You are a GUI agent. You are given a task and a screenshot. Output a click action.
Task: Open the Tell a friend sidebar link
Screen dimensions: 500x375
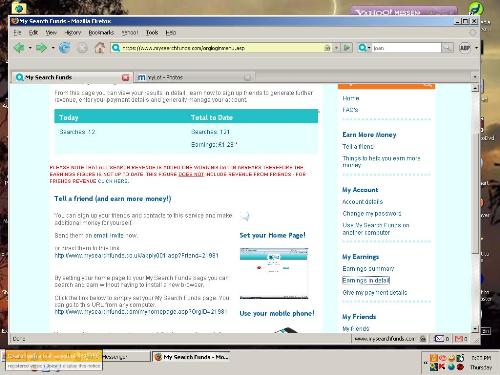[x=358, y=146]
